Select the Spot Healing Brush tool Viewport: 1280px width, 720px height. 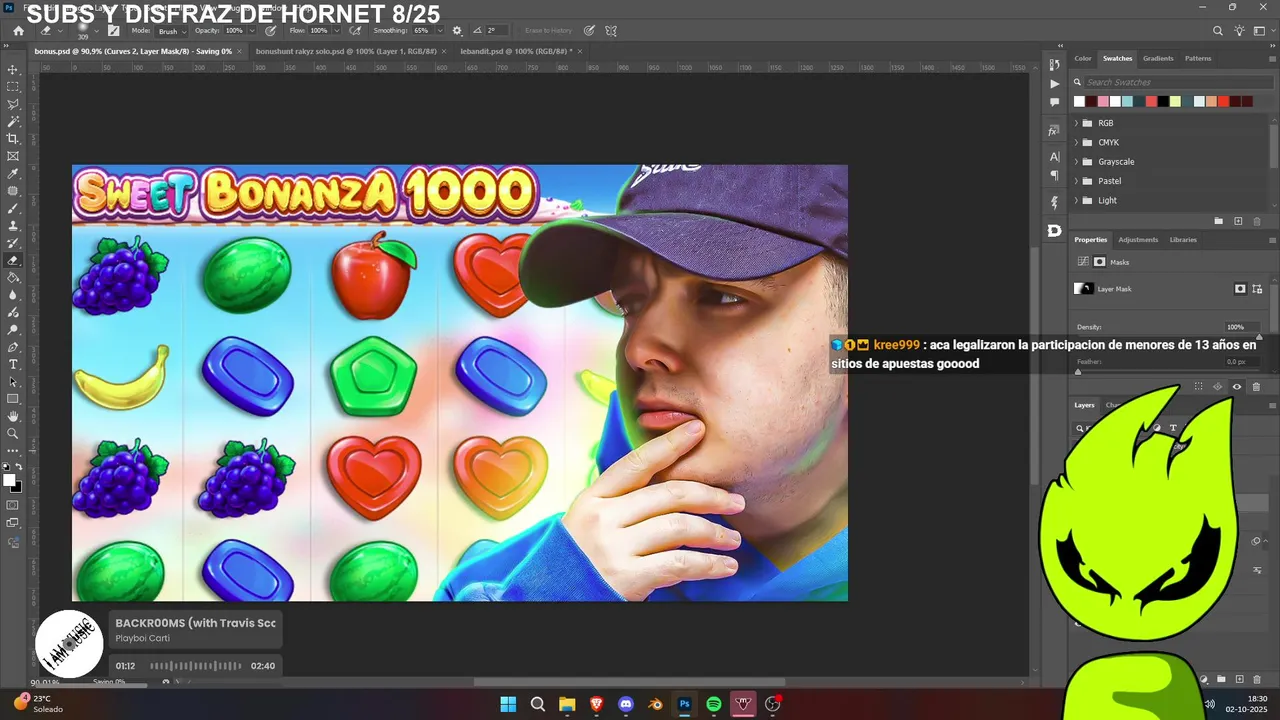tap(13, 191)
